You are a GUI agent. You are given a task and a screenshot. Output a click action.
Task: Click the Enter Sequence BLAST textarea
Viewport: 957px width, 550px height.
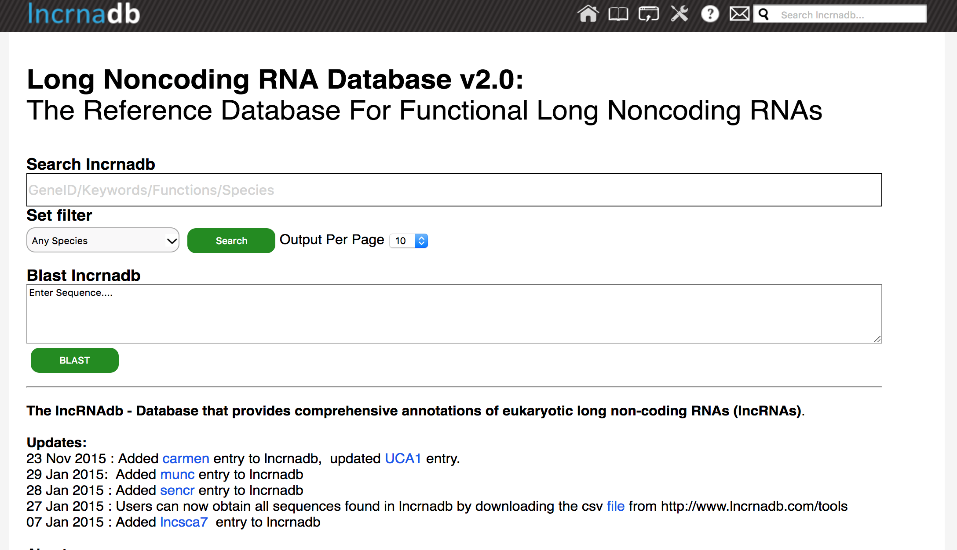coord(453,313)
